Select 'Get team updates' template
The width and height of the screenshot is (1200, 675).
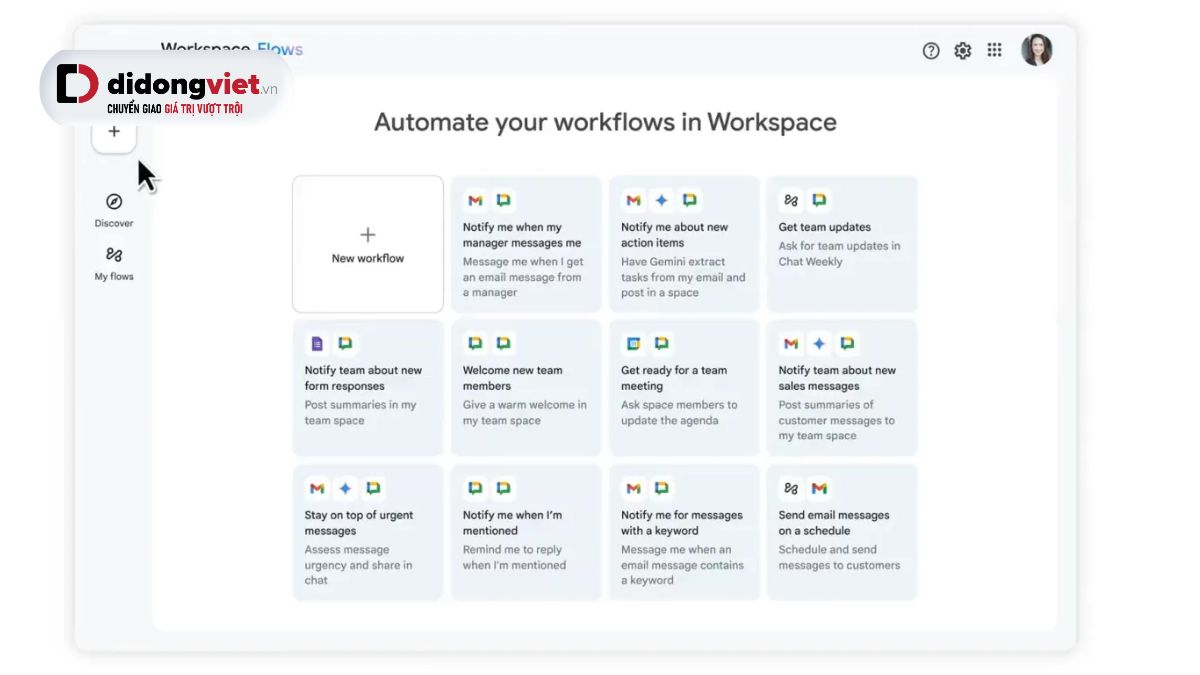(x=841, y=244)
